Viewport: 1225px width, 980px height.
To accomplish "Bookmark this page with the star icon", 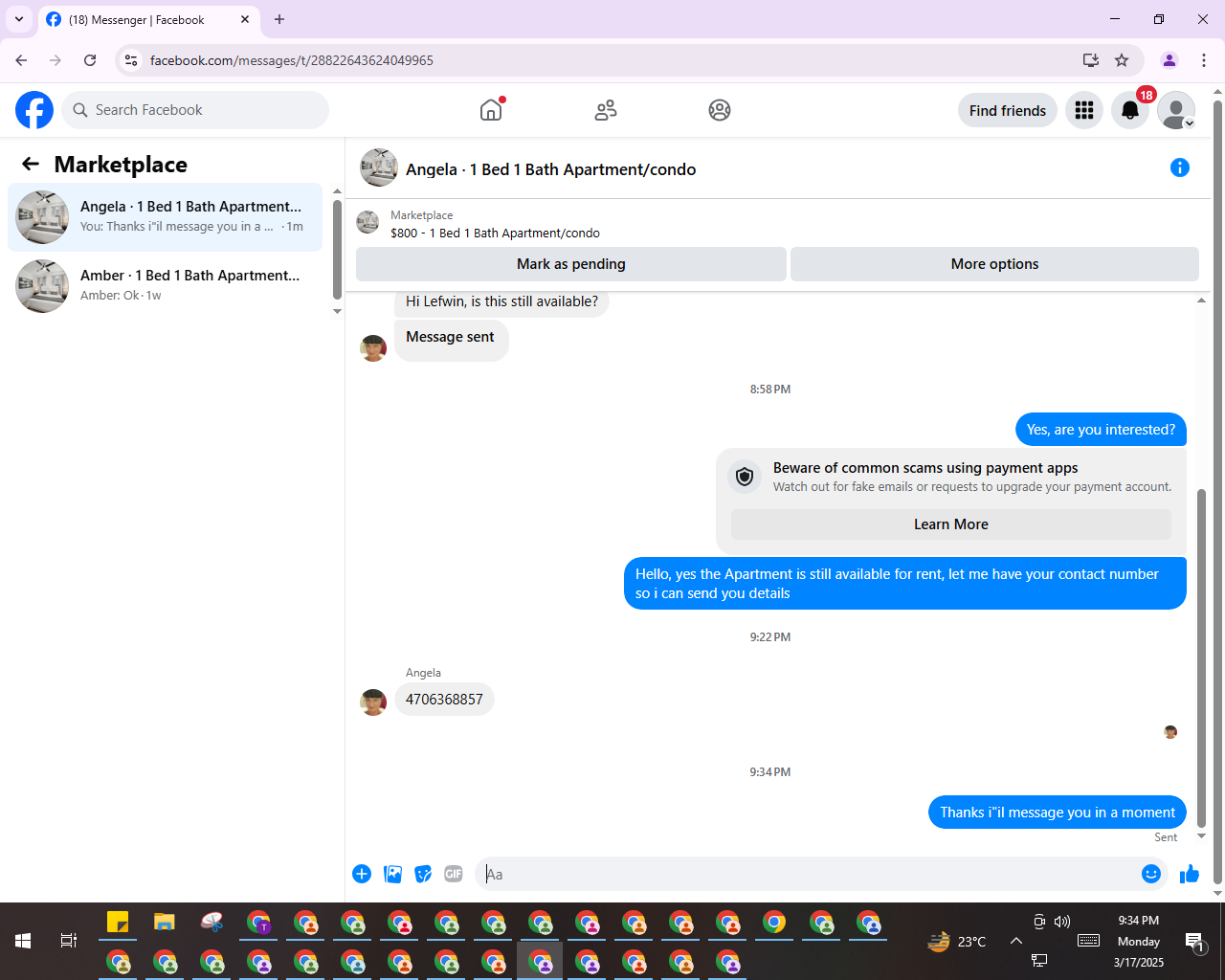I will (x=1122, y=60).
